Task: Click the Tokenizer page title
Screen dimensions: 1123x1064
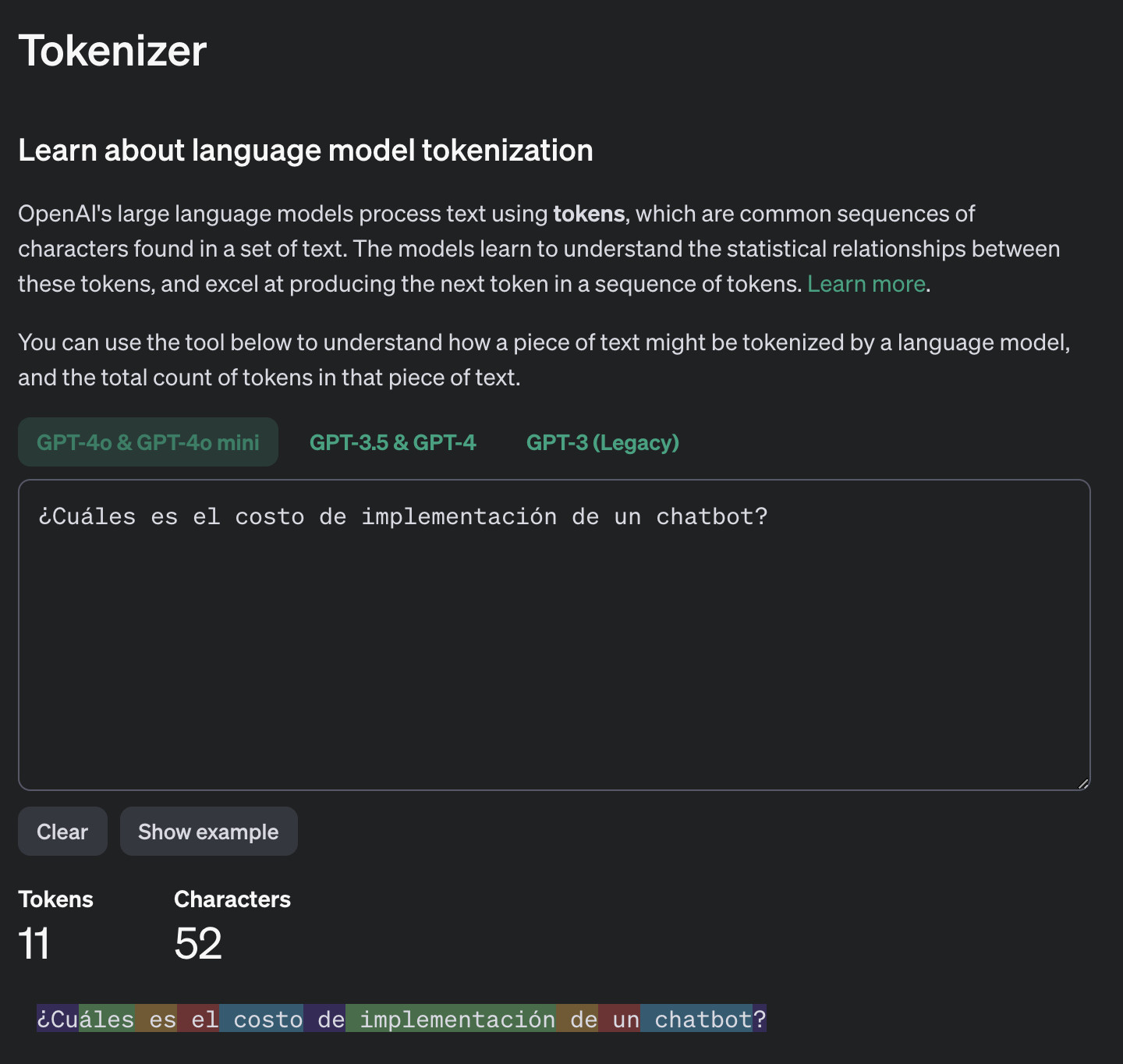Action: click(112, 51)
